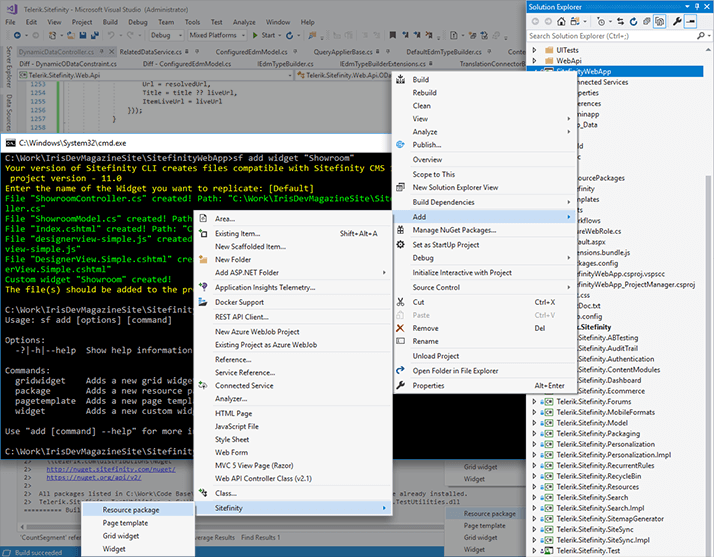
Task: Open the Server Explorer side tab
Action: 9,66
